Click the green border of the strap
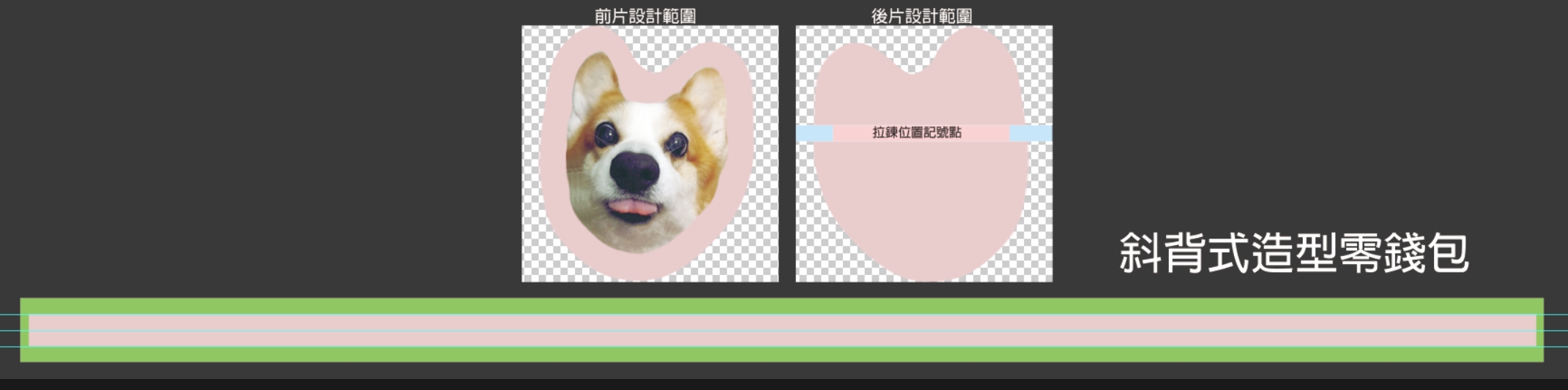Screen dimensions: 1568x390 pos(781,306)
